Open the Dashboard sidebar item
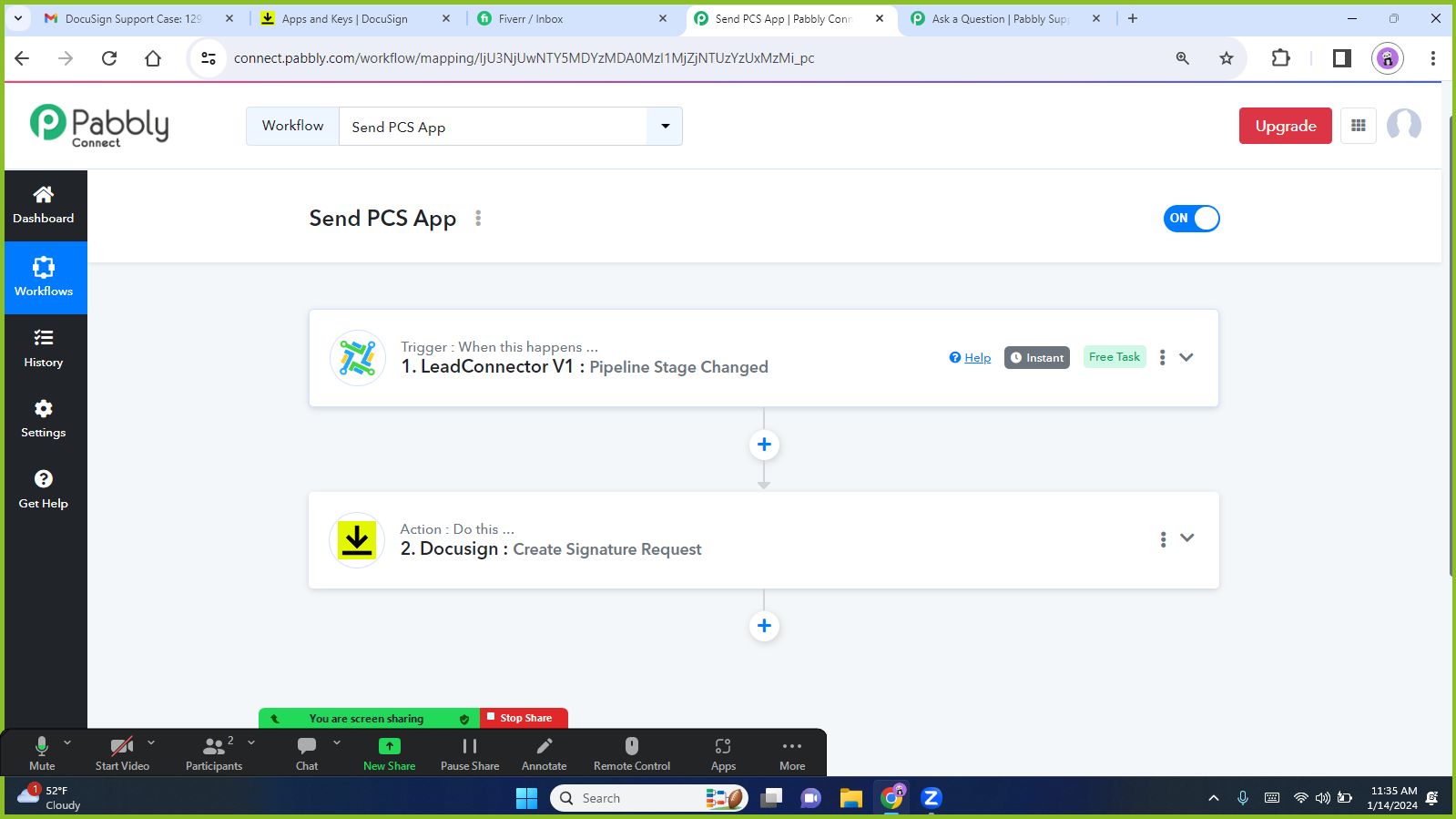The height and width of the screenshot is (819, 1456). 44,205
